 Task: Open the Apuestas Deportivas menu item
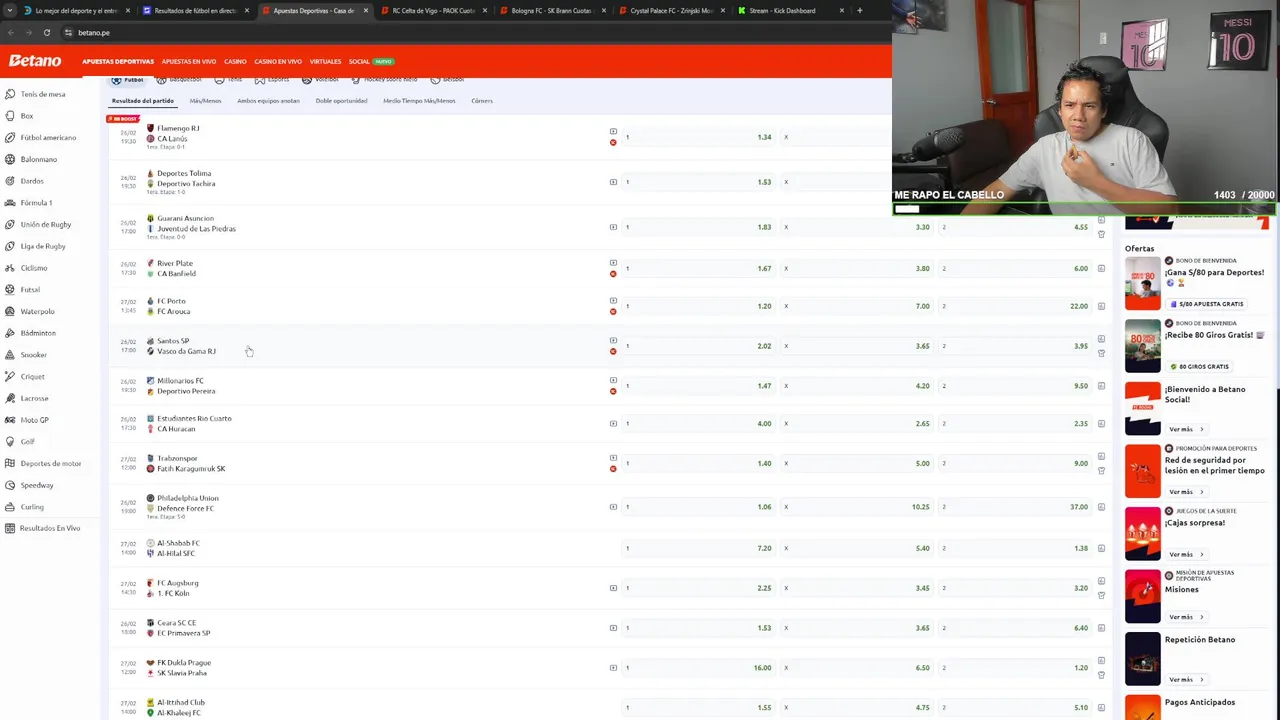coord(118,62)
